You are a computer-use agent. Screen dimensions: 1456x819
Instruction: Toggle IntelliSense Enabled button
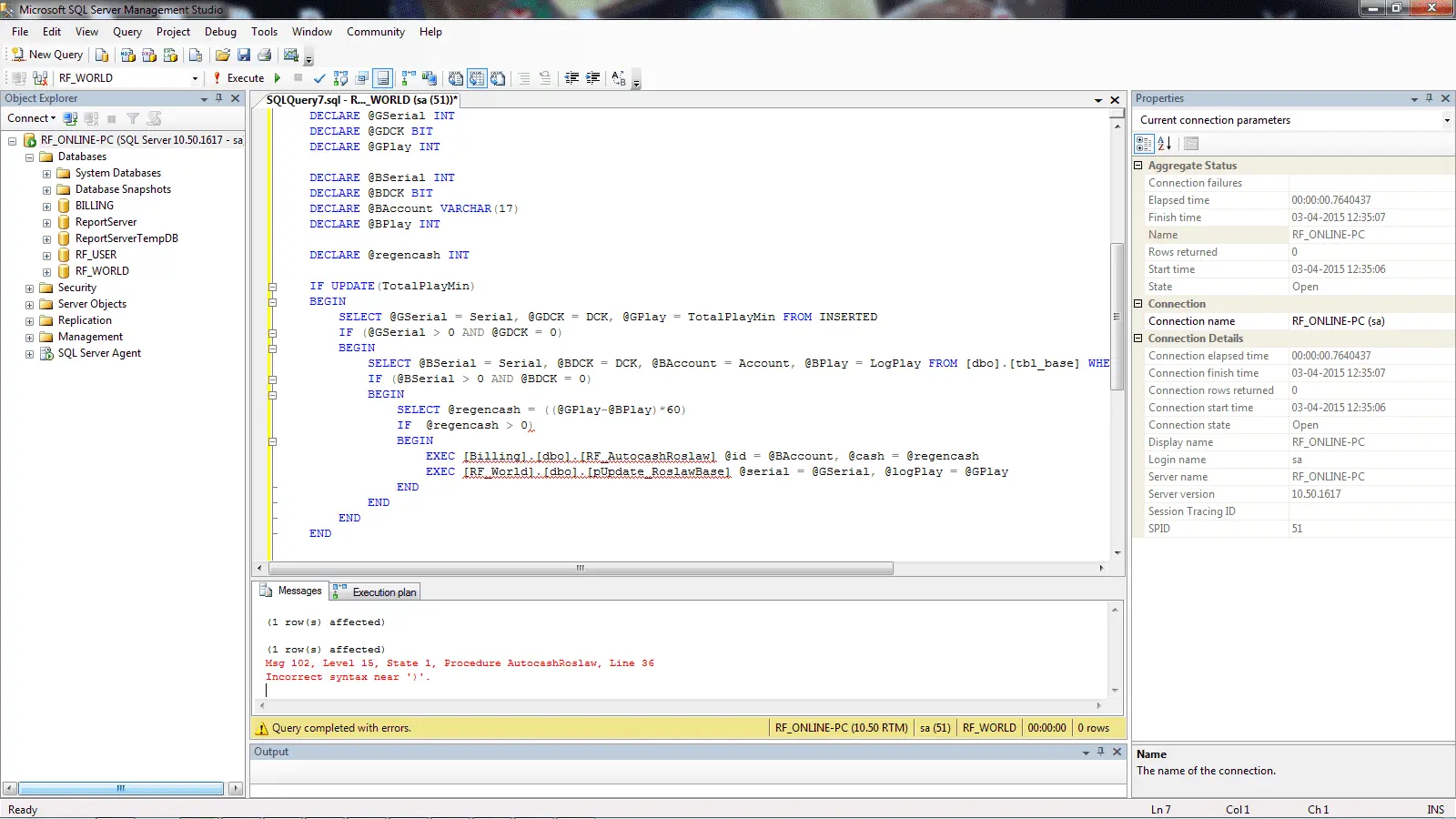(x=383, y=78)
